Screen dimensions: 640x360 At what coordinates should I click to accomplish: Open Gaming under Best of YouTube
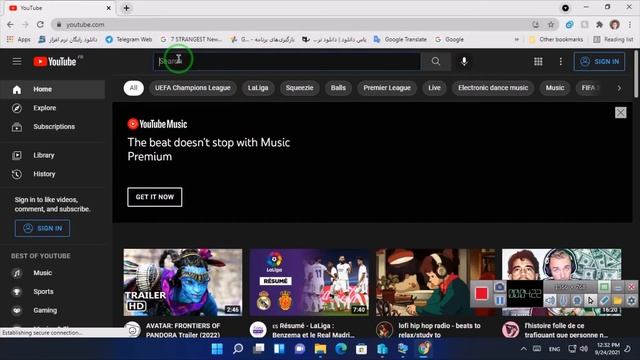[x=53, y=311]
